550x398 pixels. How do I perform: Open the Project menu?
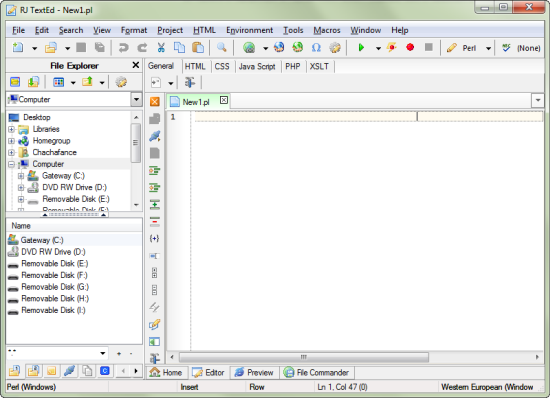point(170,30)
